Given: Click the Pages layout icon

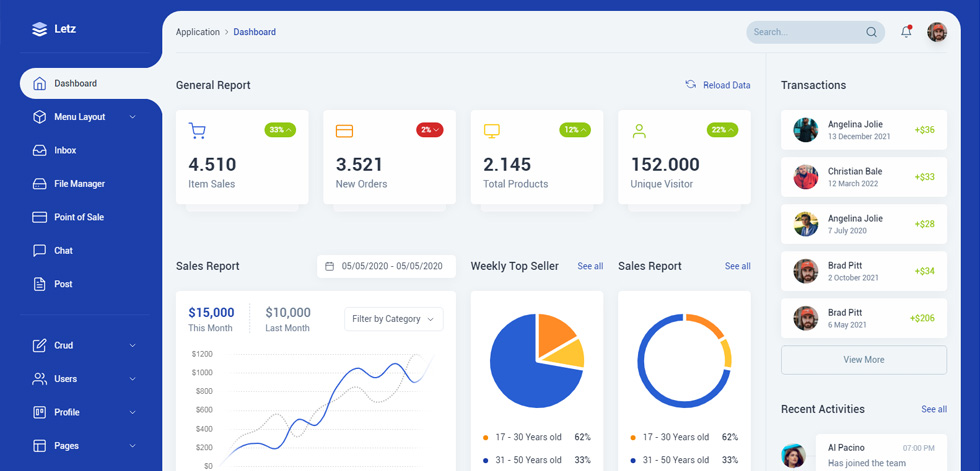Looking at the screenshot, I should pyautogui.click(x=39, y=446).
